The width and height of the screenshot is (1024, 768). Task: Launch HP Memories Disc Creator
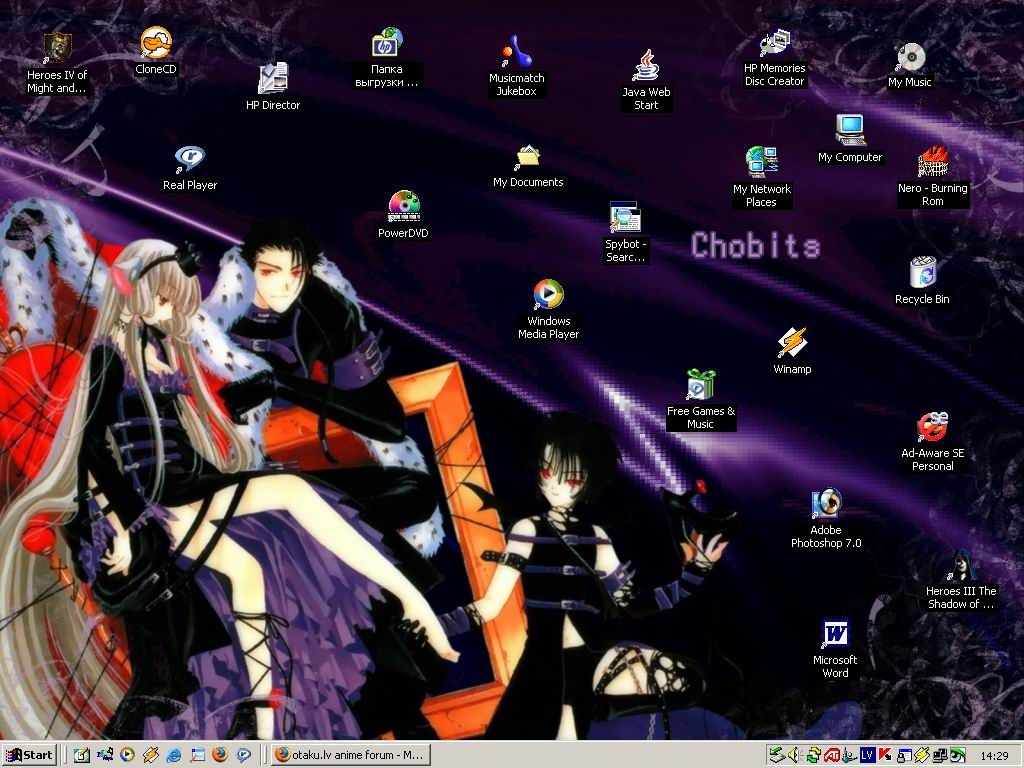[775, 58]
